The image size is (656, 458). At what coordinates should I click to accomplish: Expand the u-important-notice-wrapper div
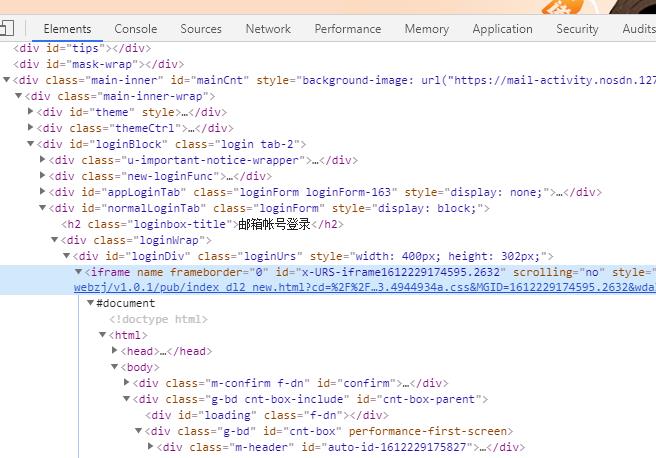(x=43, y=160)
